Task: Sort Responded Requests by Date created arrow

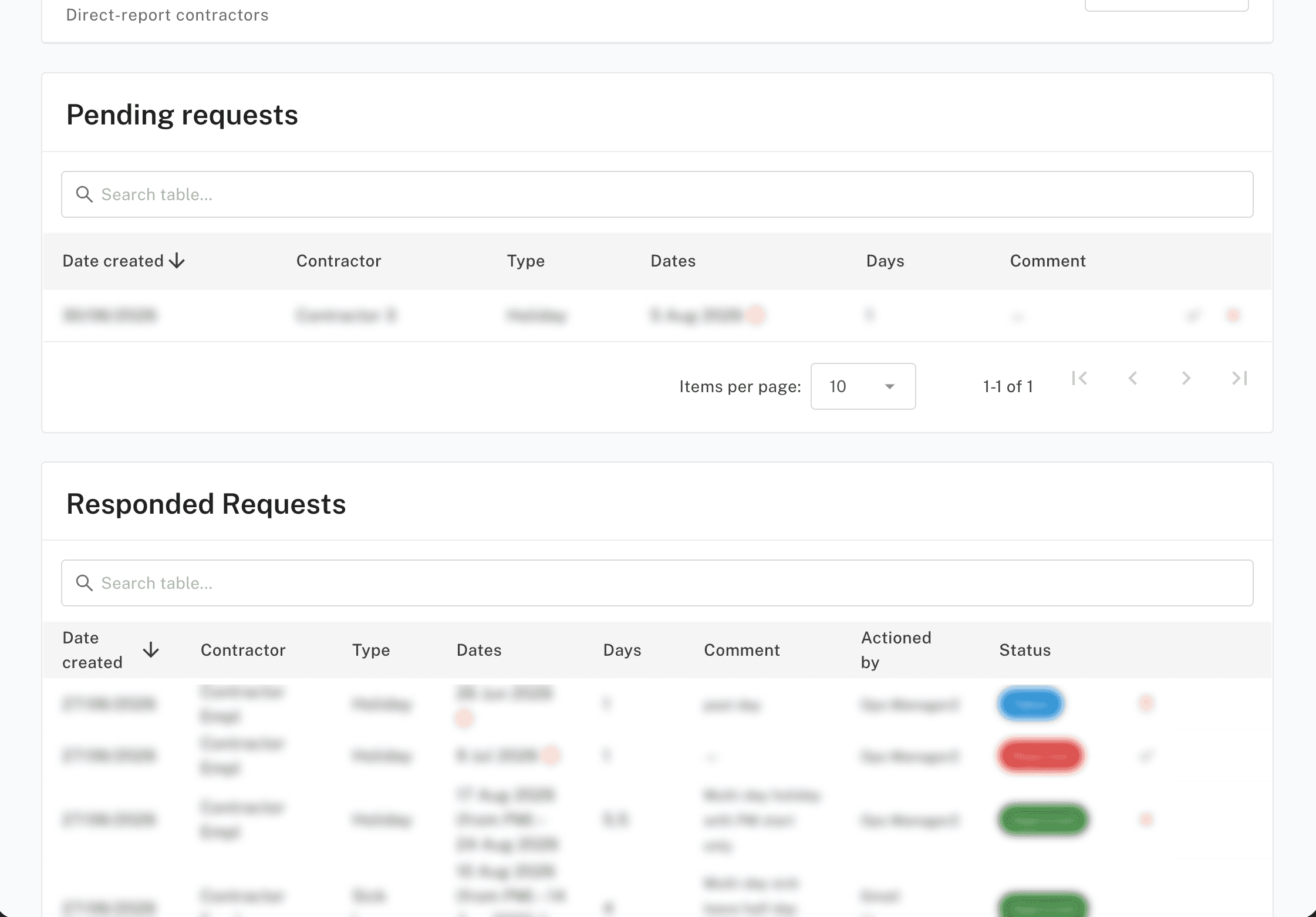Action: (151, 650)
